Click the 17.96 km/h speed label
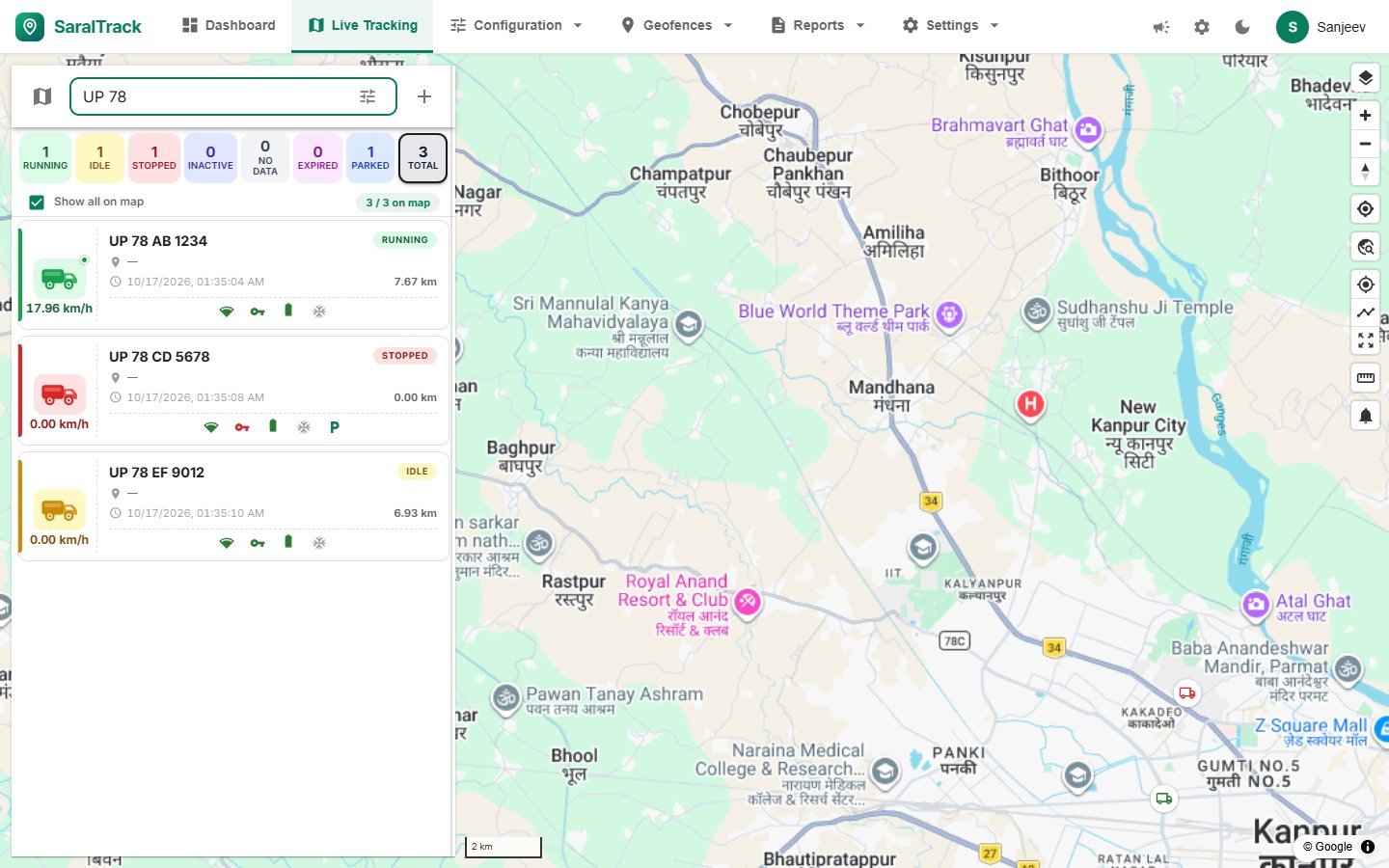 (60, 309)
